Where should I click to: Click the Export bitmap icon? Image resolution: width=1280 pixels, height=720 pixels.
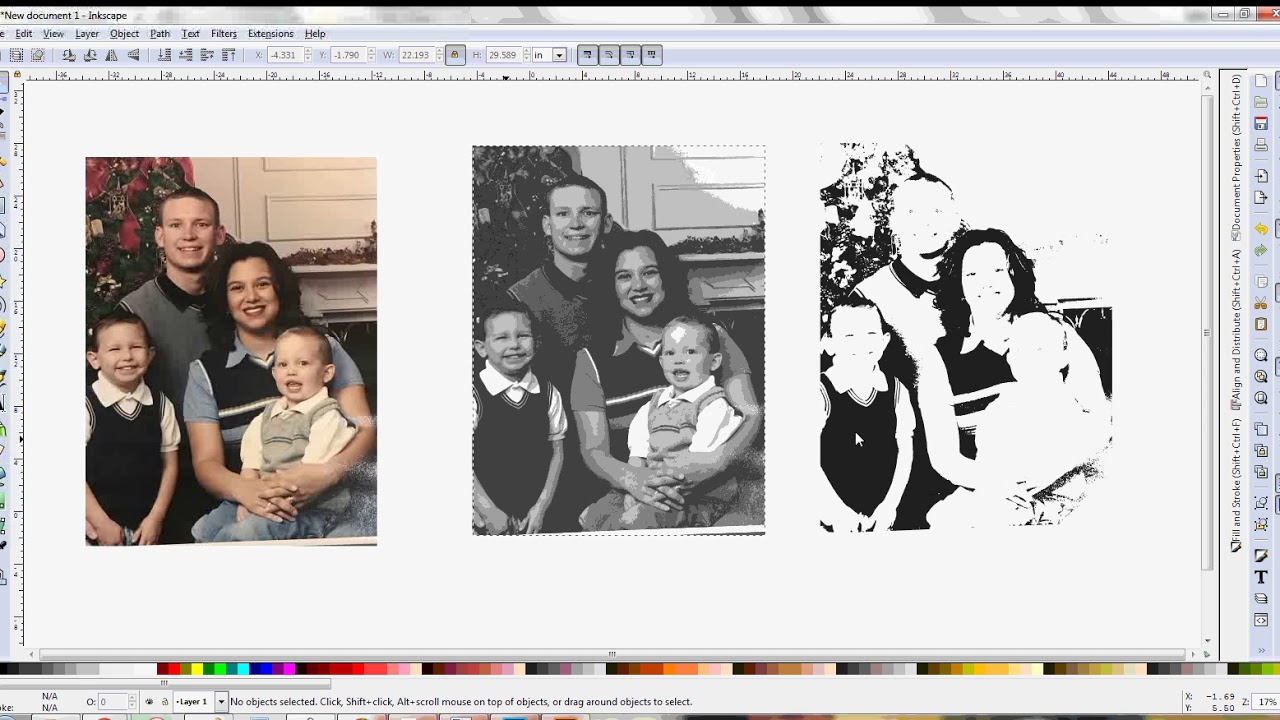point(1261,198)
